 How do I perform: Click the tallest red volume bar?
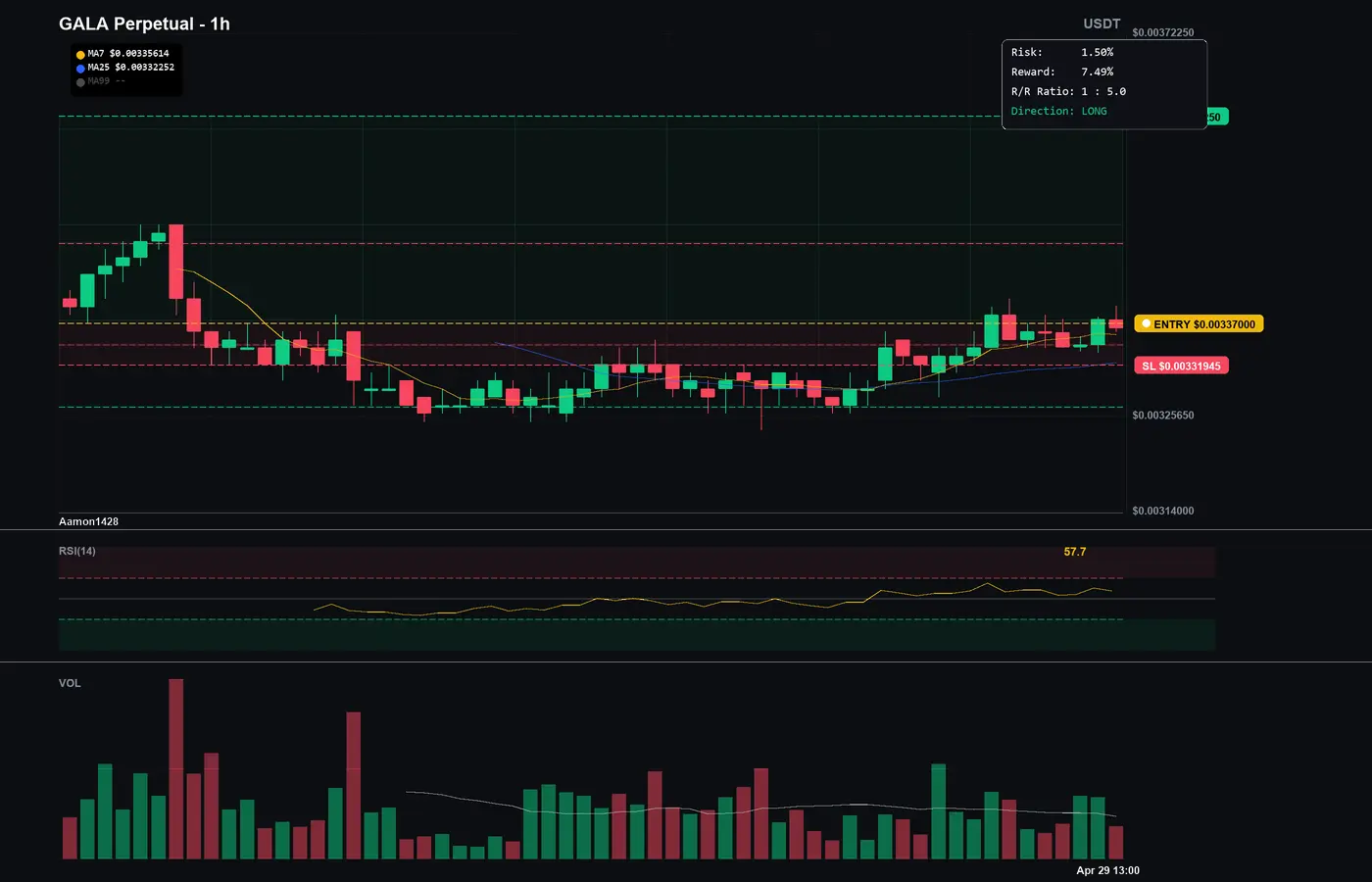point(176,769)
